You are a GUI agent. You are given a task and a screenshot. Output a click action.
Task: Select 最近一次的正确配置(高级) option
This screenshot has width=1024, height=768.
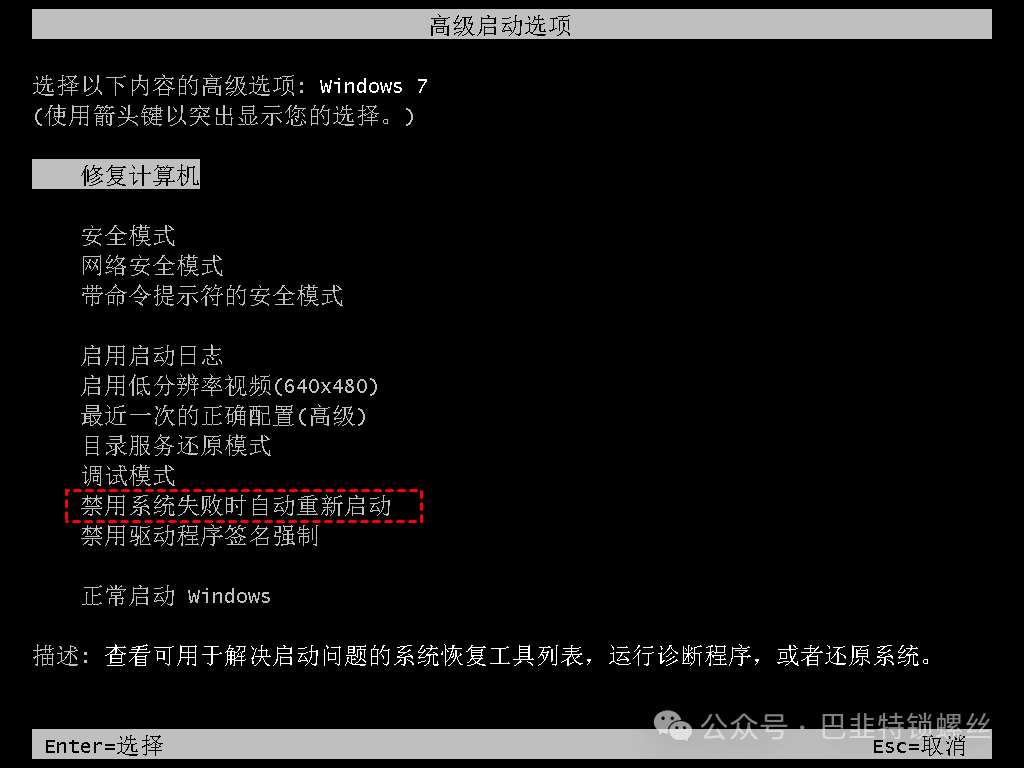click(223, 415)
